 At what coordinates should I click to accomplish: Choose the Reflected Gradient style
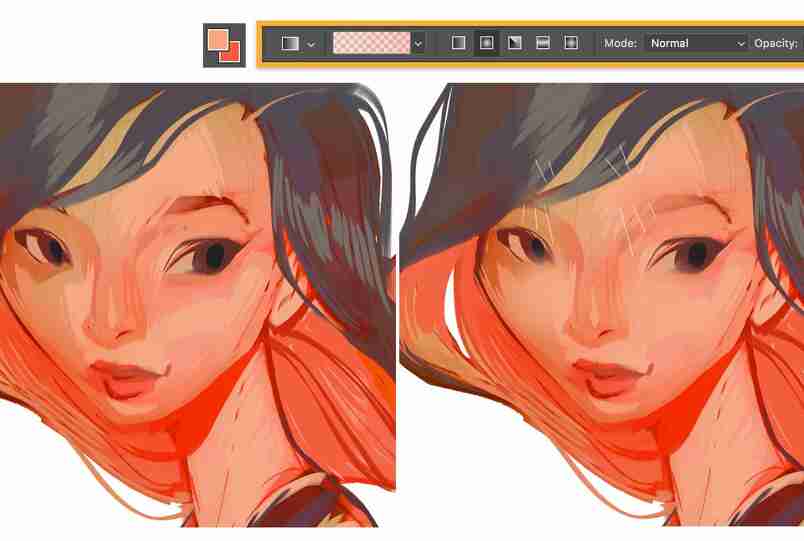542,43
